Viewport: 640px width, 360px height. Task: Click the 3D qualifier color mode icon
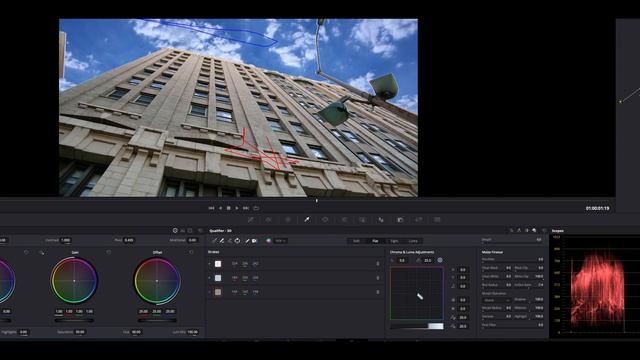click(269, 241)
